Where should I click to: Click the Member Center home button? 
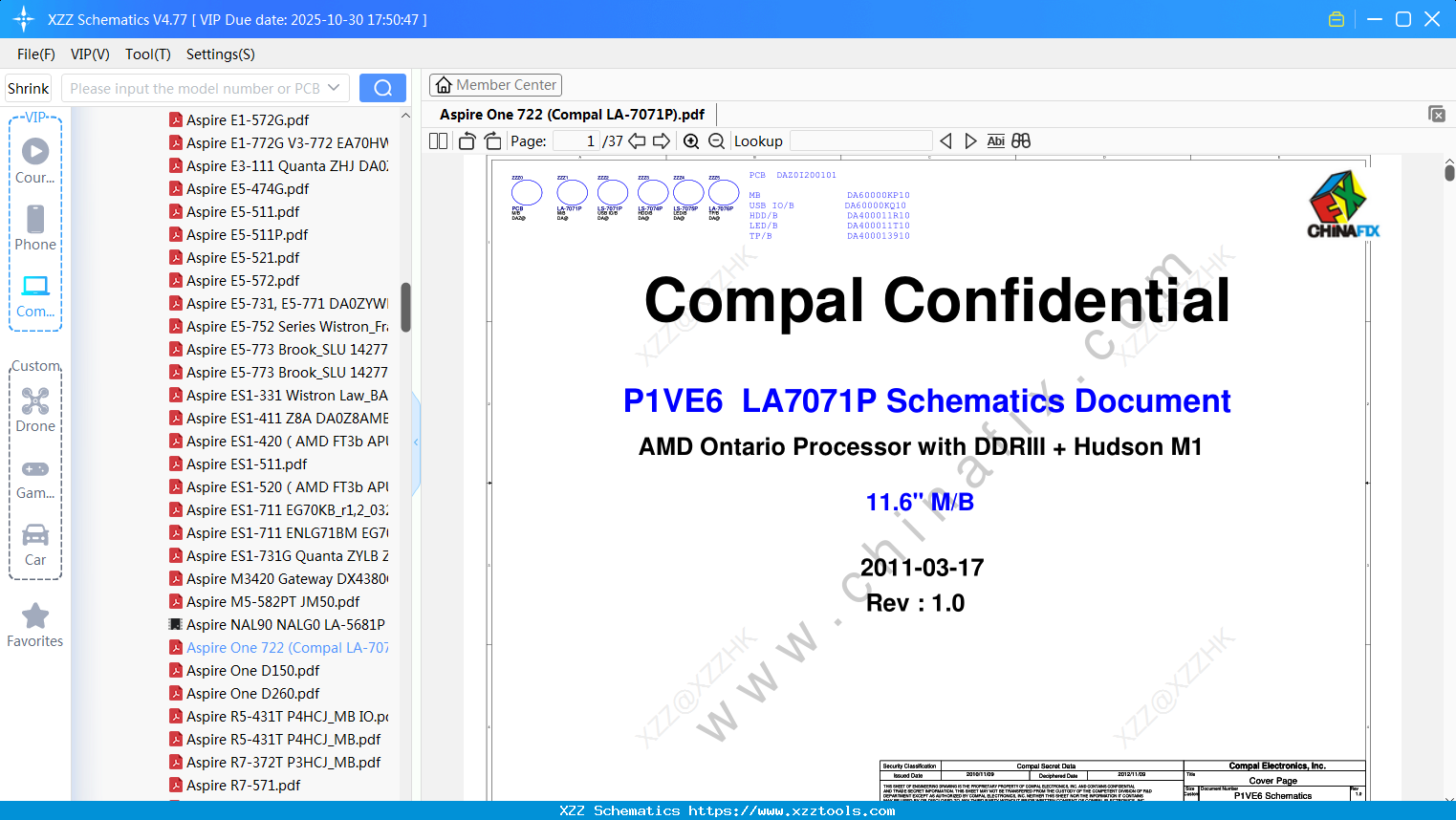(495, 85)
